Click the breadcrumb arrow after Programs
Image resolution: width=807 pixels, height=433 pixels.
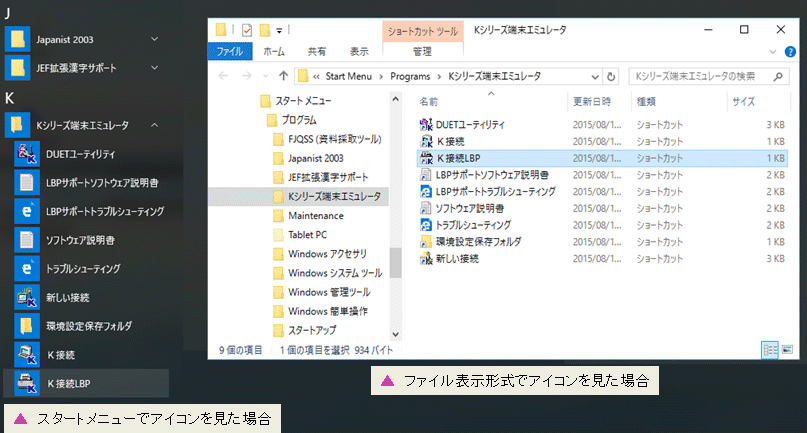[439, 77]
